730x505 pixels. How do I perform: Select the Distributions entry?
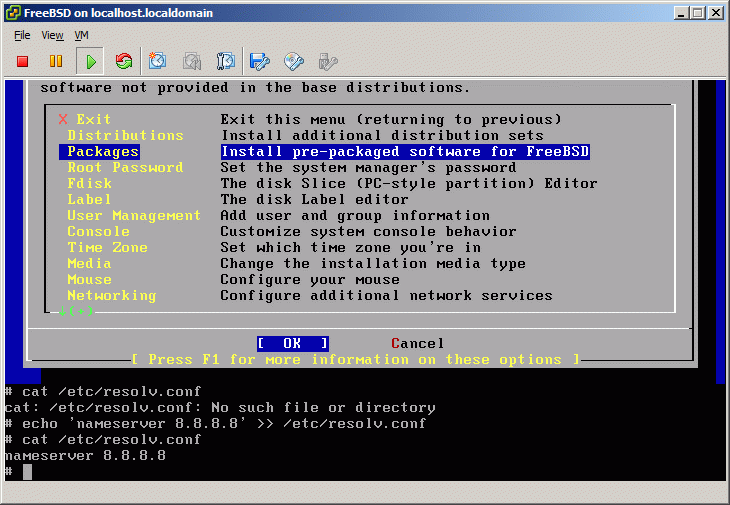(x=125, y=135)
